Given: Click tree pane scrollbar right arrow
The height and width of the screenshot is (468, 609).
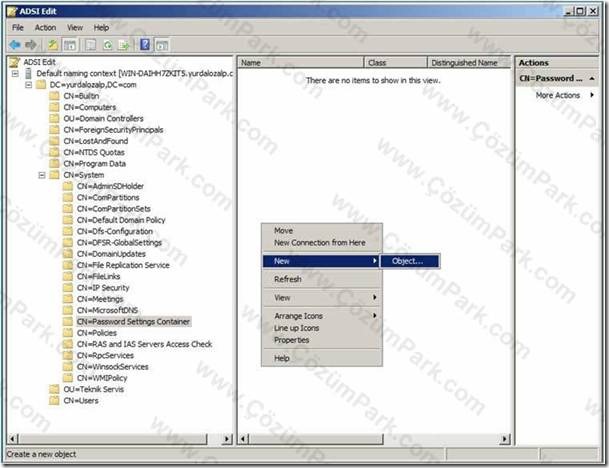Looking at the screenshot, I should (226, 439).
